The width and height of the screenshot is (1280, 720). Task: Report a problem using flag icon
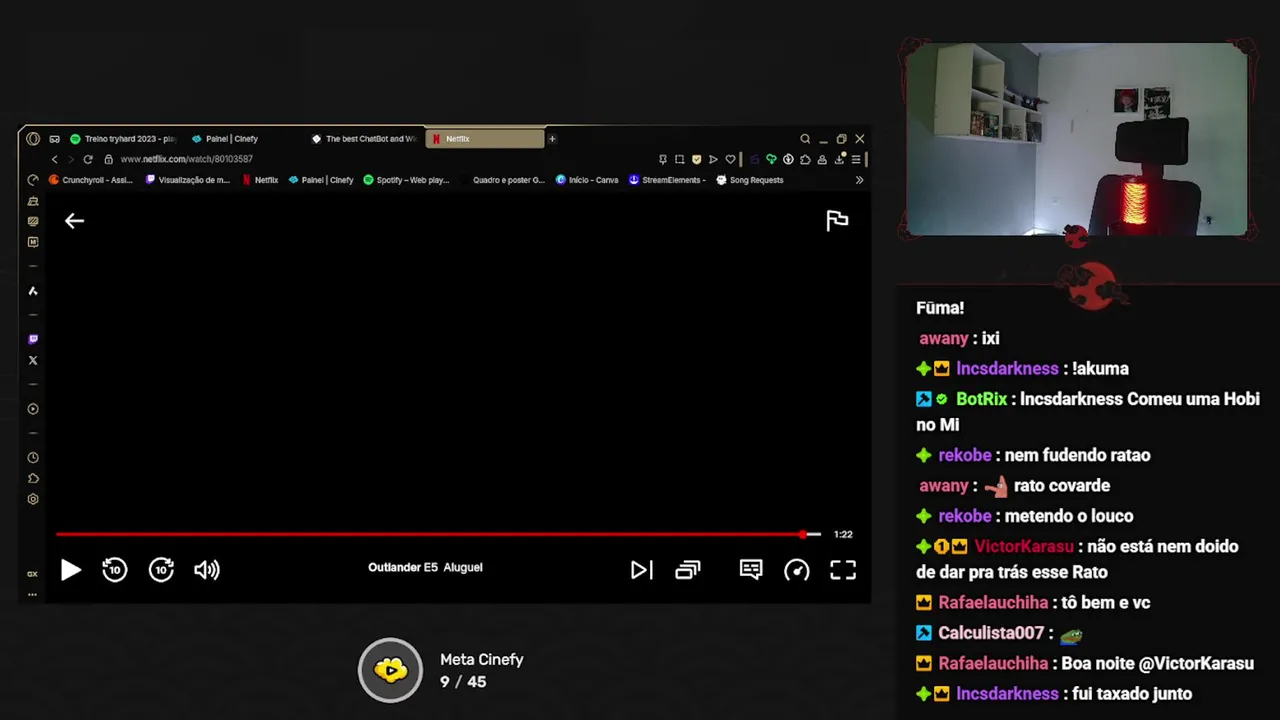837,221
